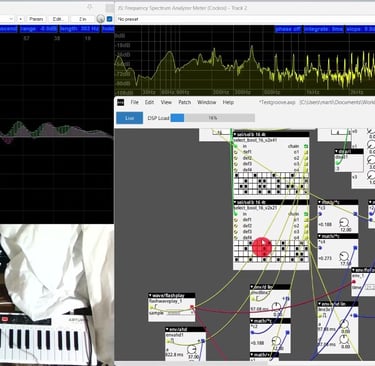Viewport: 375px width, 366px height.
Task: Click the Param button
Action: (36, 19)
